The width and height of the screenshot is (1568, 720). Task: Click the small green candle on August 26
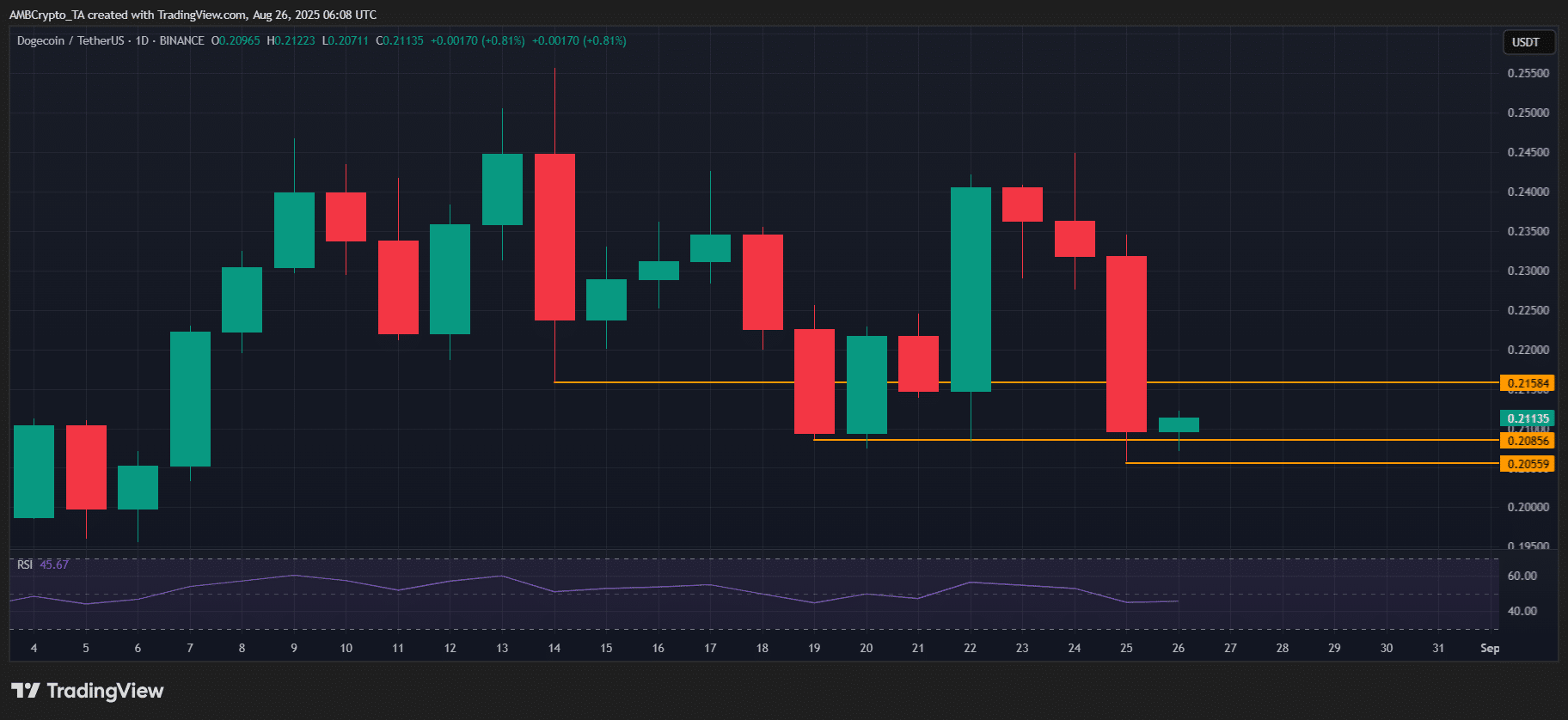click(1179, 424)
